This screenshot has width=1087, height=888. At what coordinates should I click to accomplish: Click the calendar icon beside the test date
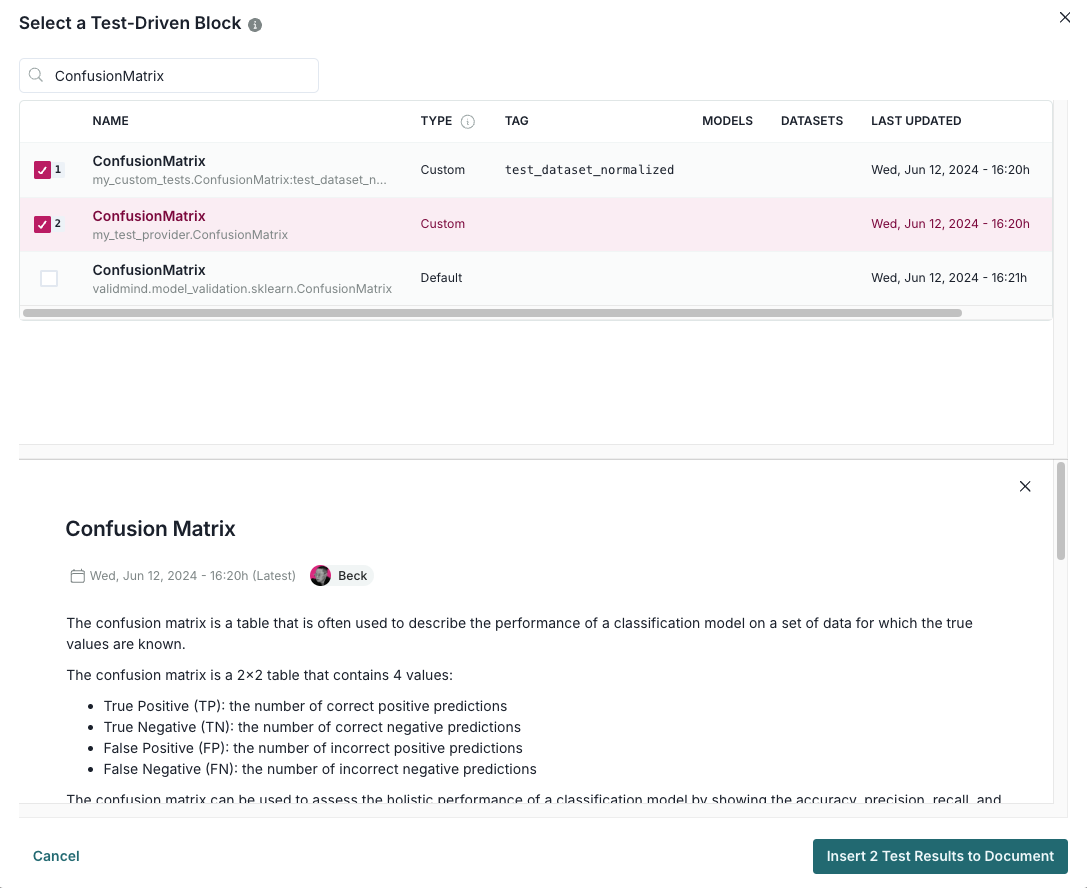77,575
